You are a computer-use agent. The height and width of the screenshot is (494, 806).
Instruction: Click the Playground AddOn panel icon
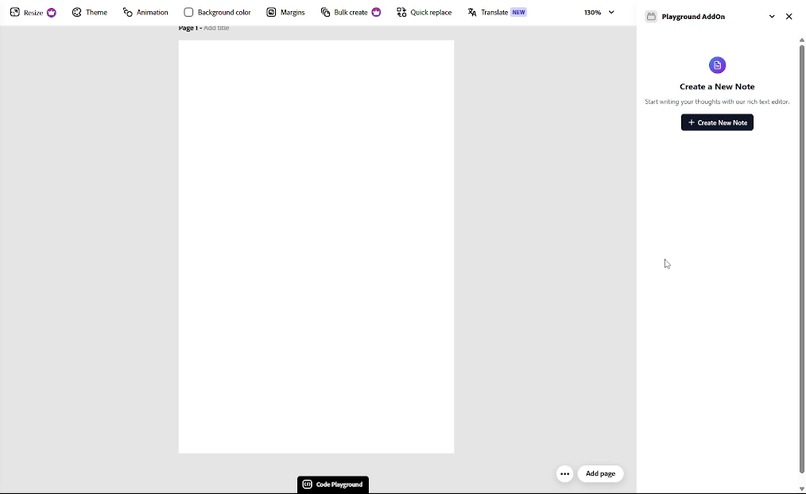[651, 16]
